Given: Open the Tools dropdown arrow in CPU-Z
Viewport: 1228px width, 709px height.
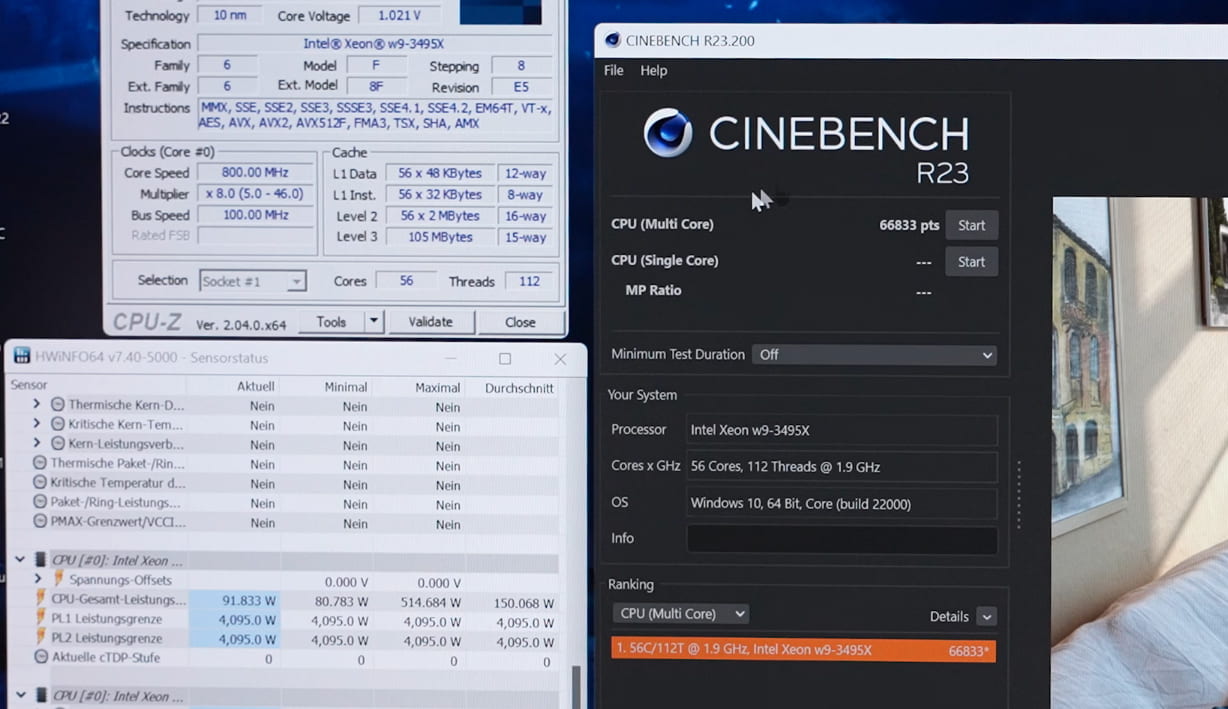Looking at the screenshot, I should coord(373,321).
